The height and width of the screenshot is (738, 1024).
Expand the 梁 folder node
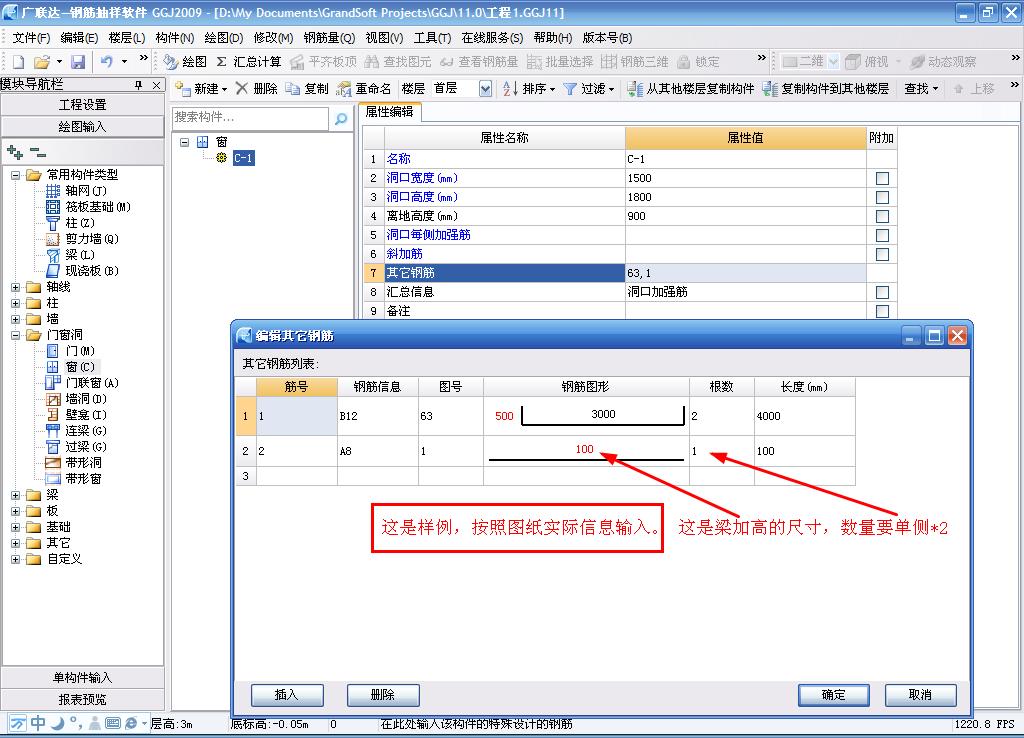click(x=16, y=495)
